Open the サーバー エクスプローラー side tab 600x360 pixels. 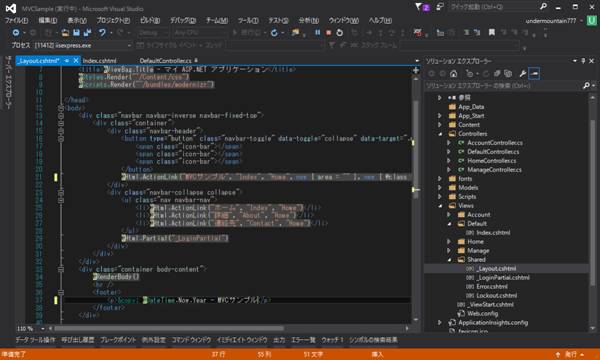8,82
